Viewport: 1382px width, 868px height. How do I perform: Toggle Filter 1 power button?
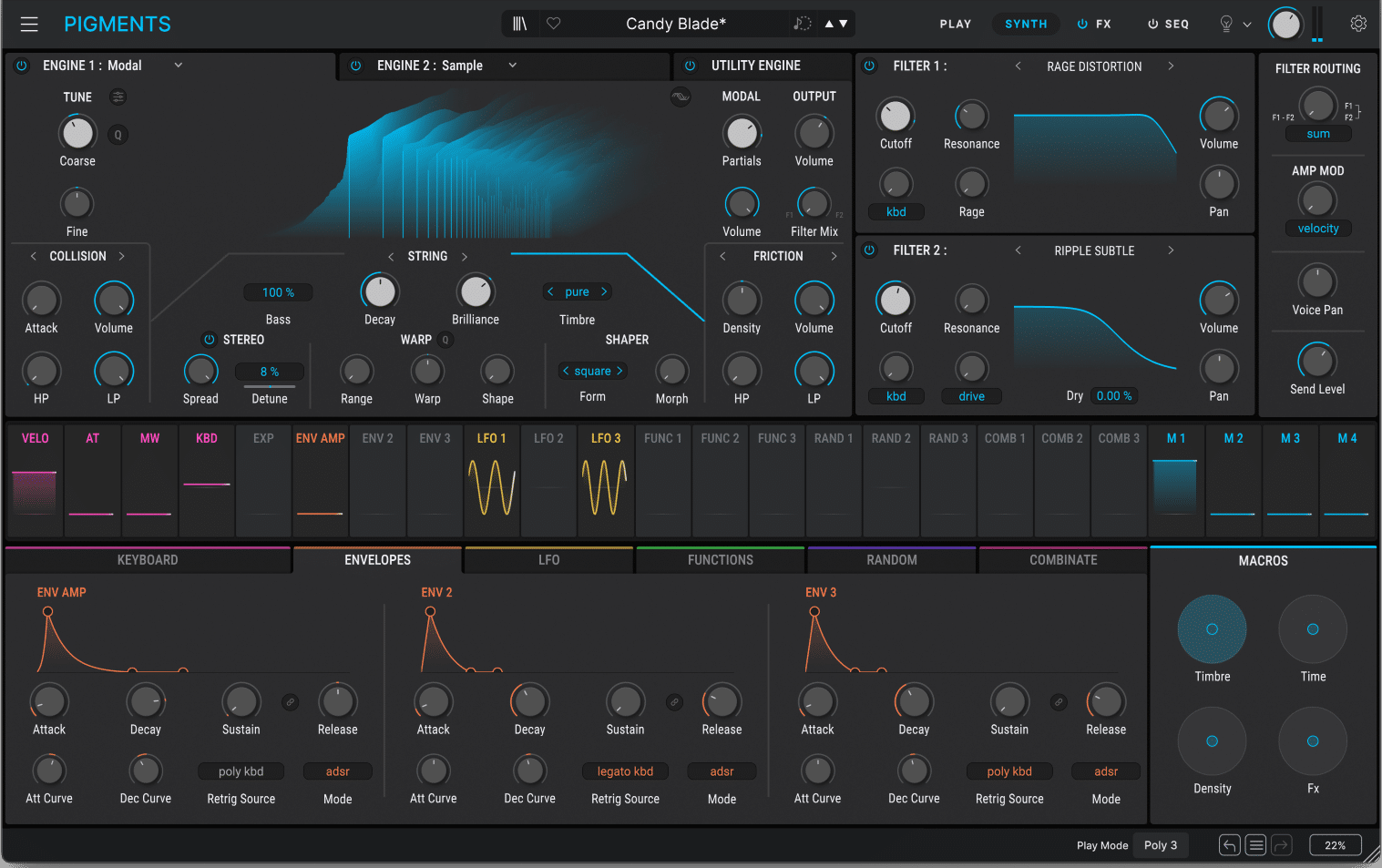[x=869, y=66]
